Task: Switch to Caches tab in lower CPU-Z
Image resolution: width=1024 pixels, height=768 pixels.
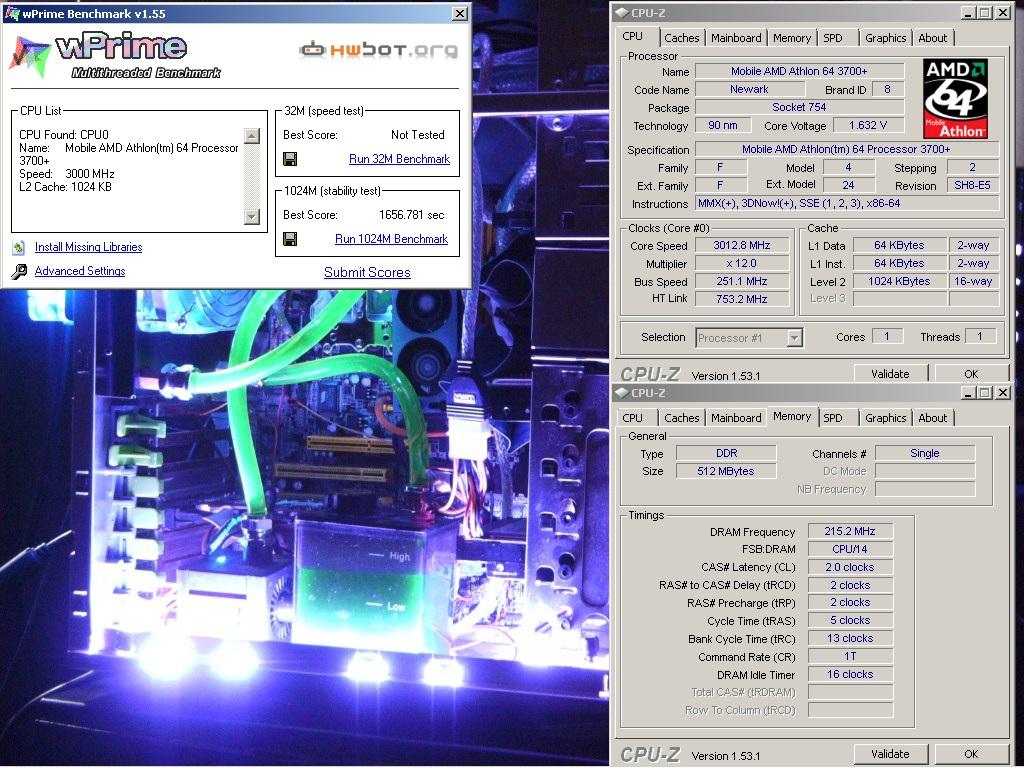Action: [x=681, y=418]
